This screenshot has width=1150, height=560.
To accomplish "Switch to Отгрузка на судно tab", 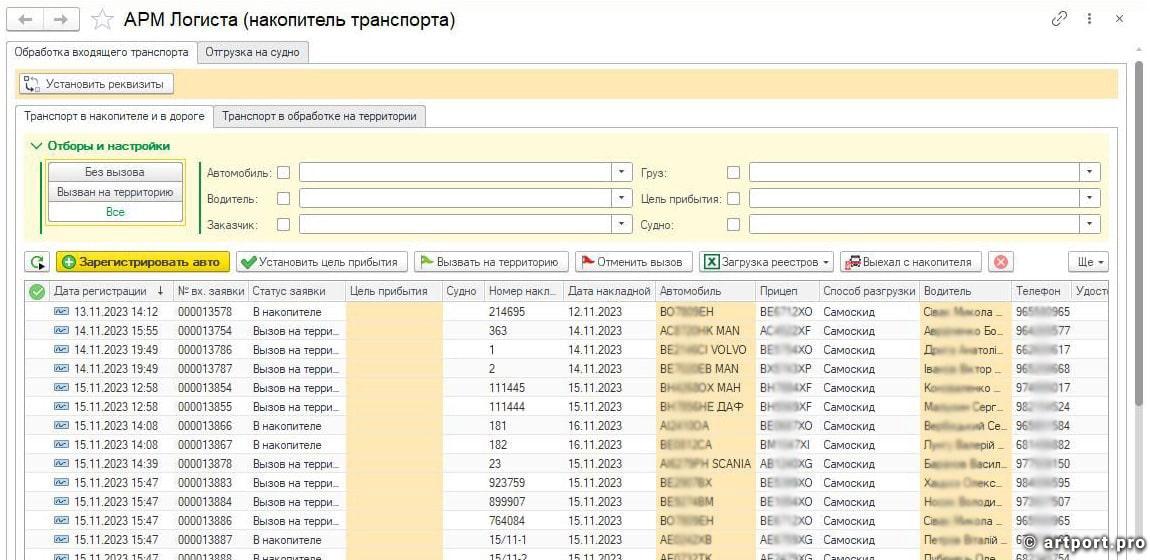I will pos(252,52).
